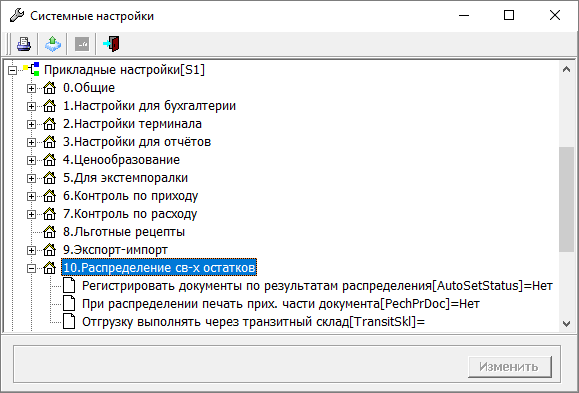
Task: Expand the 0.Общие node
Action: 31,88
